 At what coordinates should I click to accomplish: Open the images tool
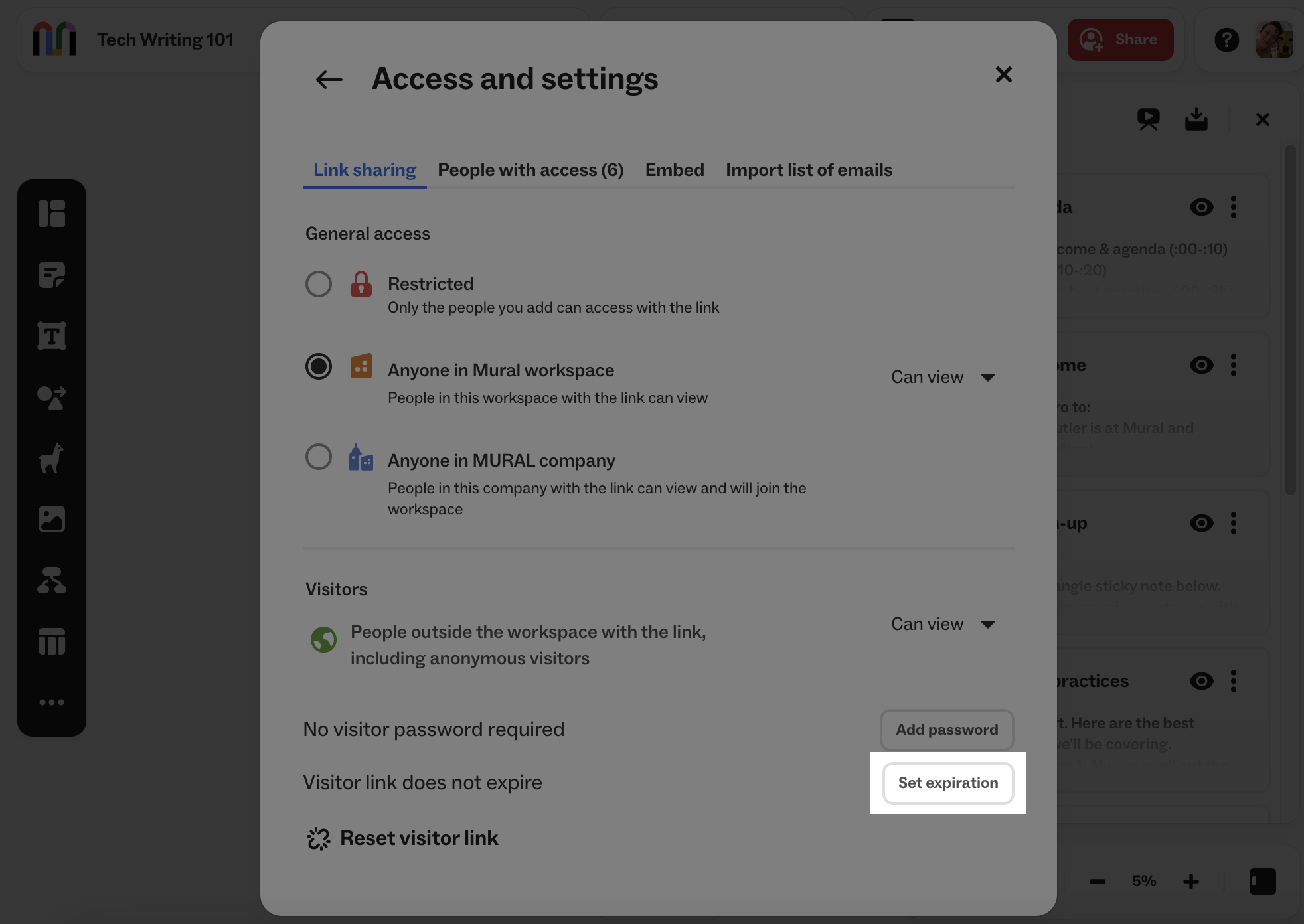tap(52, 518)
